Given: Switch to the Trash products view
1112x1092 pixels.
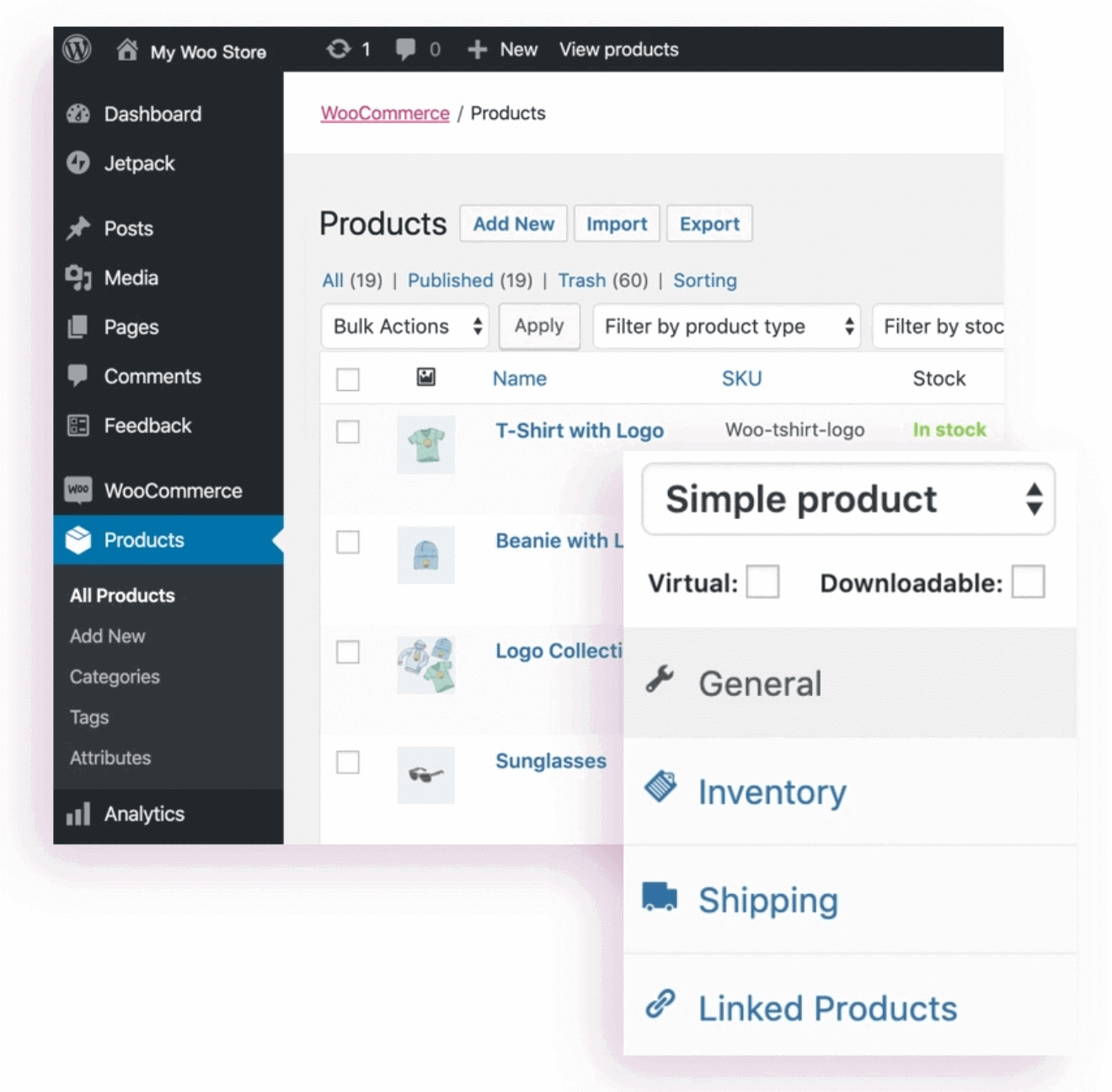Looking at the screenshot, I should click(x=583, y=281).
